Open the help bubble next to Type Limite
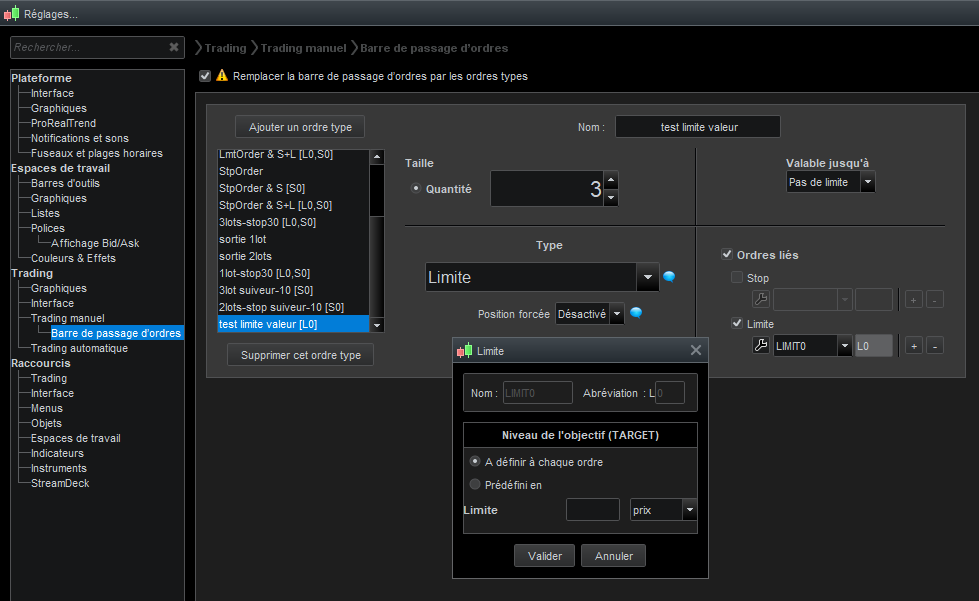Image resolution: width=979 pixels, height=601 pixels. 669,276
